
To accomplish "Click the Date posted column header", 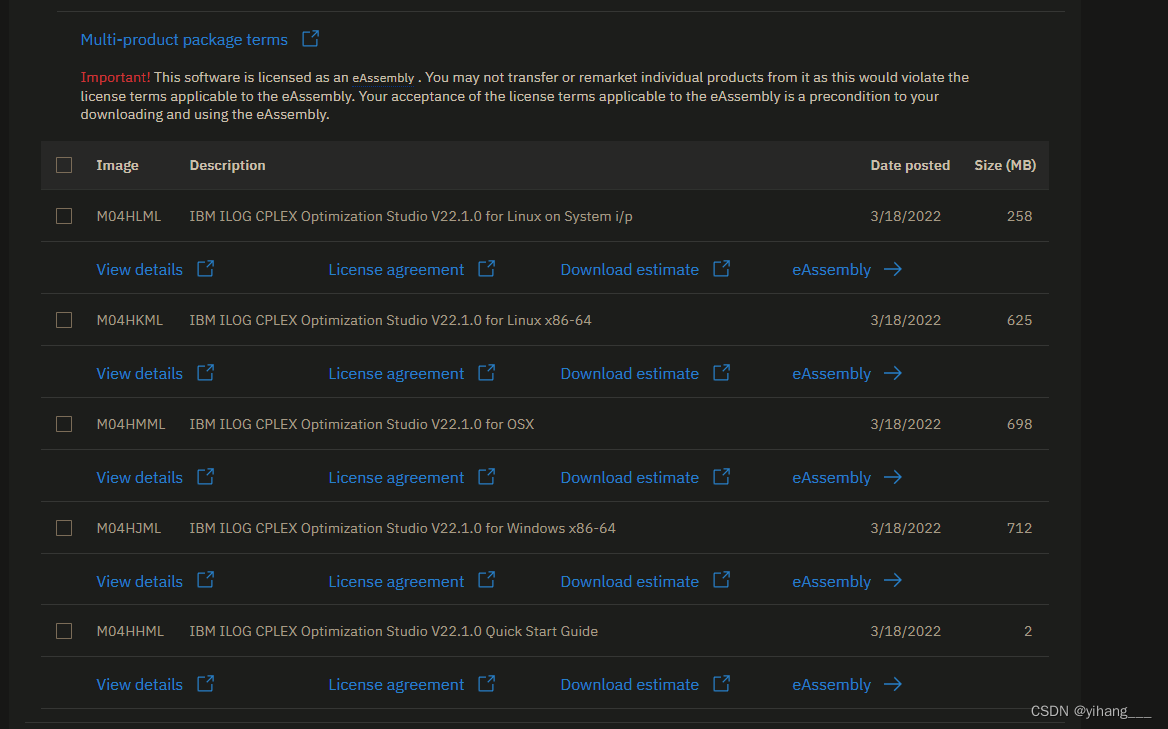I will point(910,165).
